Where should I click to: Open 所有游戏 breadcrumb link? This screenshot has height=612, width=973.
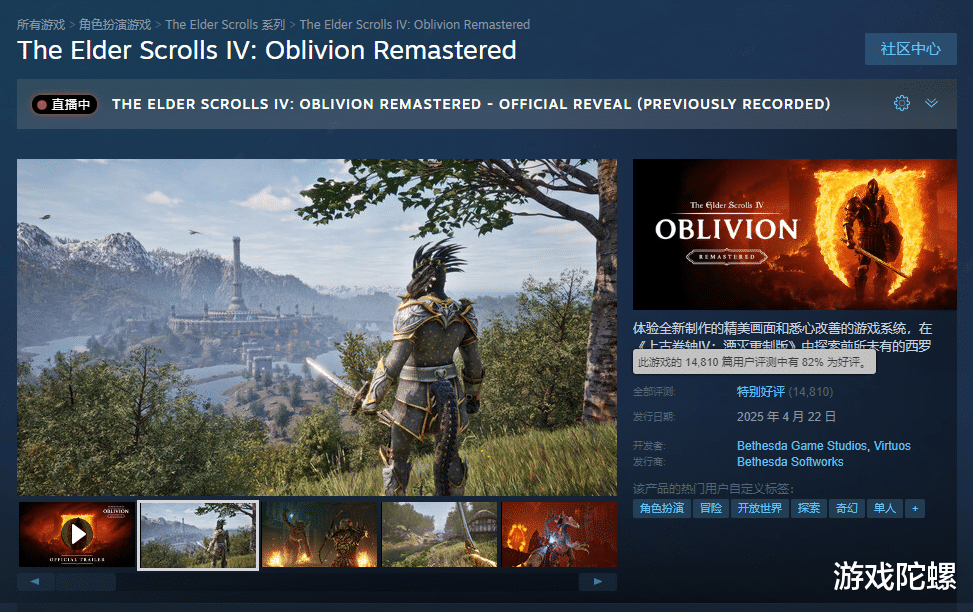click(x=40, y=25)
